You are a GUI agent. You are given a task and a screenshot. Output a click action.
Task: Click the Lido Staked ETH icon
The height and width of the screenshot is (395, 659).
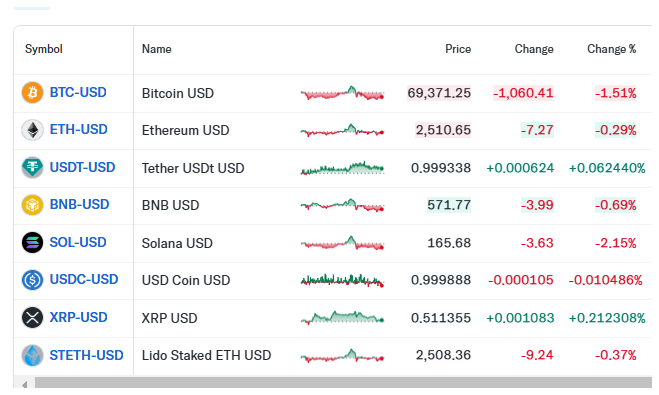[x=32, y=355]
